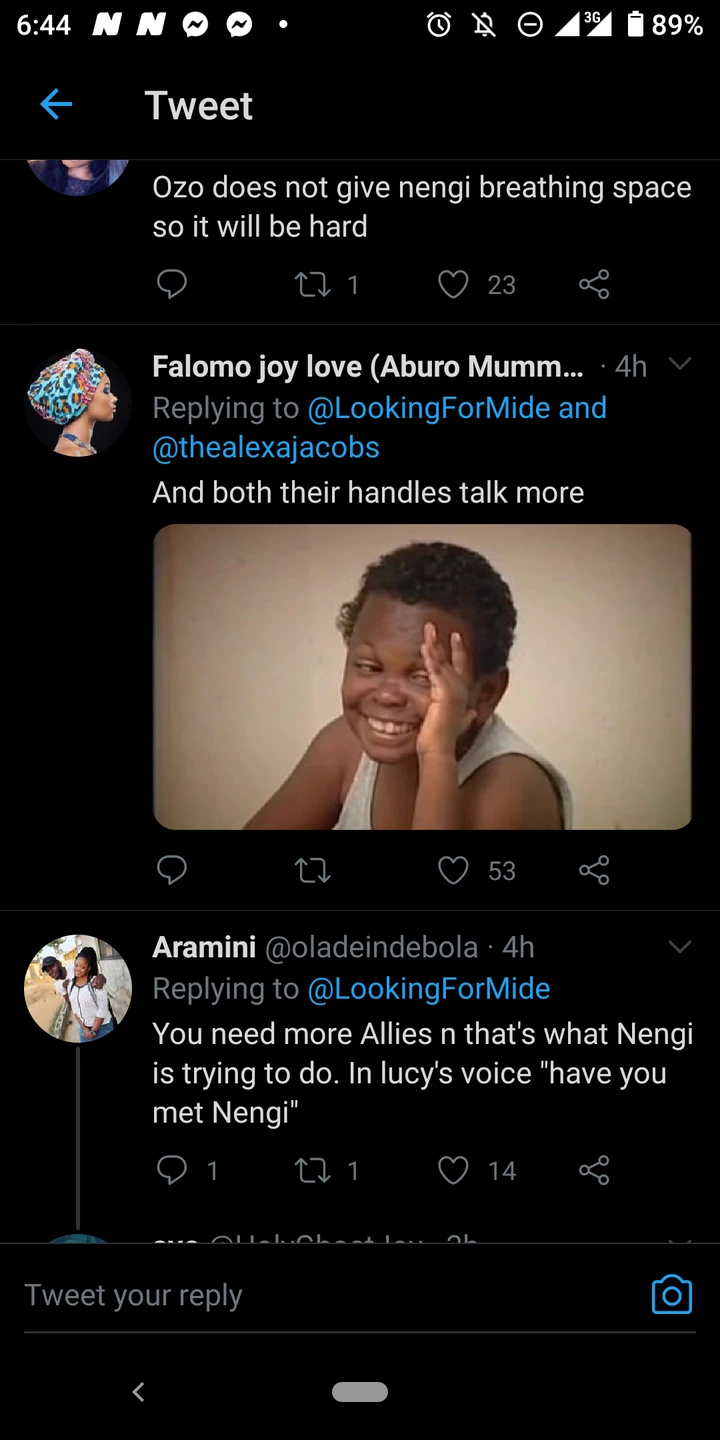Retweet Falomo joy love's tweet

point(313,871)
